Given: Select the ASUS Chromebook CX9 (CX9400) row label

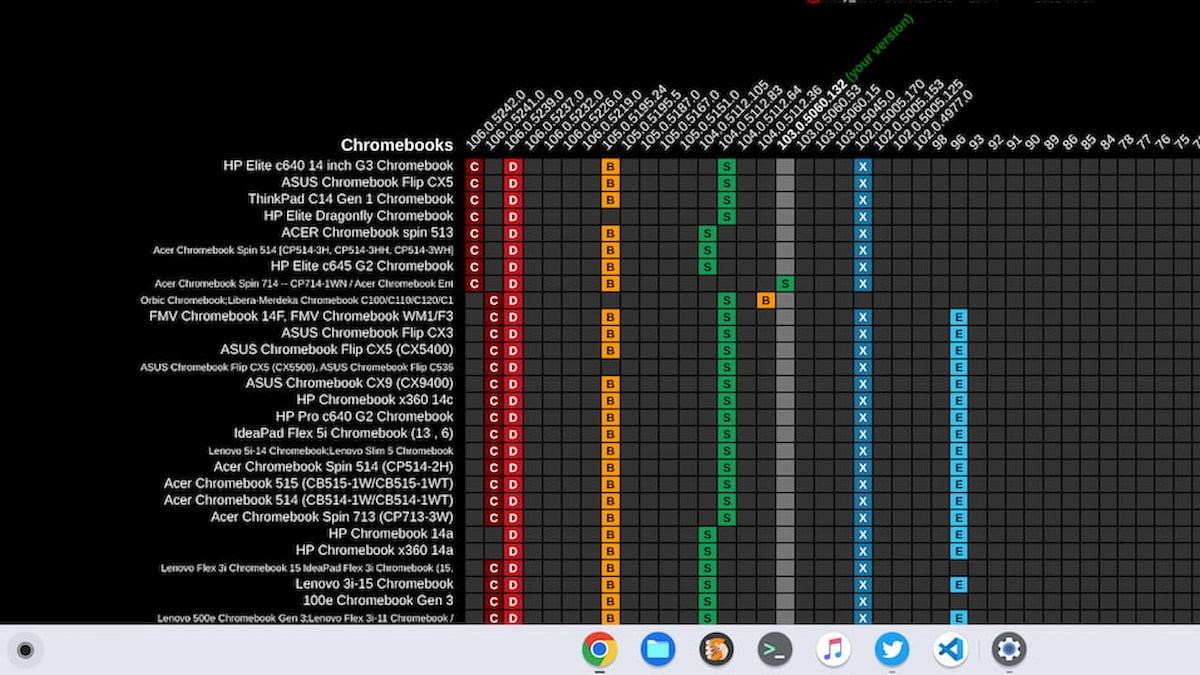Looking at the screenshot, I should [x=350, y=383].
